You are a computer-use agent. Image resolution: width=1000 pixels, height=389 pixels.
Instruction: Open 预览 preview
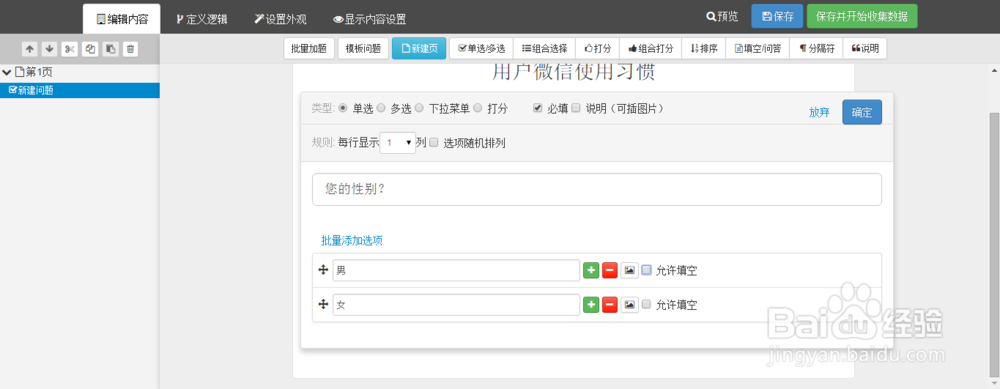[723, 17]
